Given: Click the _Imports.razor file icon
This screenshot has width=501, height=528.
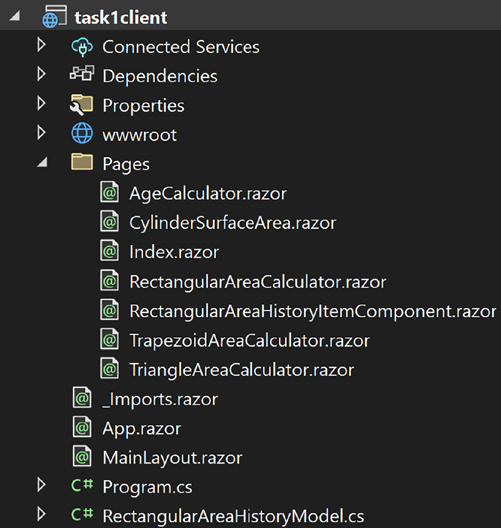Looking at the screenshot, I should [82, 398].
